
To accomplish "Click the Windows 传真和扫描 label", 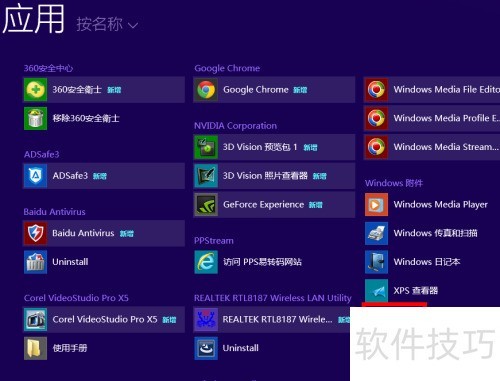I will click(435, 233).
